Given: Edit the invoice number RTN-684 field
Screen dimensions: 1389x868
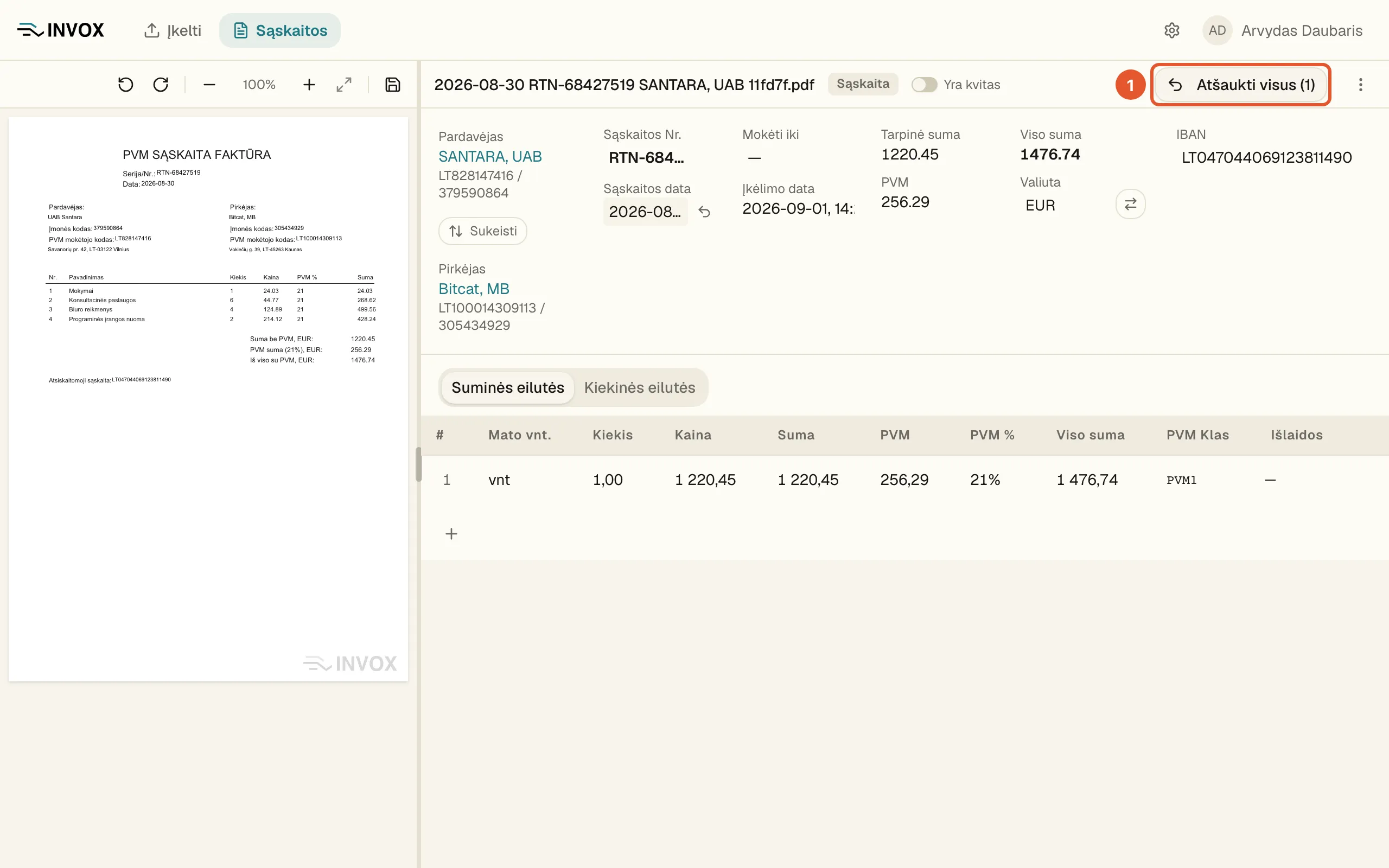Looking at the screenshot, I should tap(646, 157).
